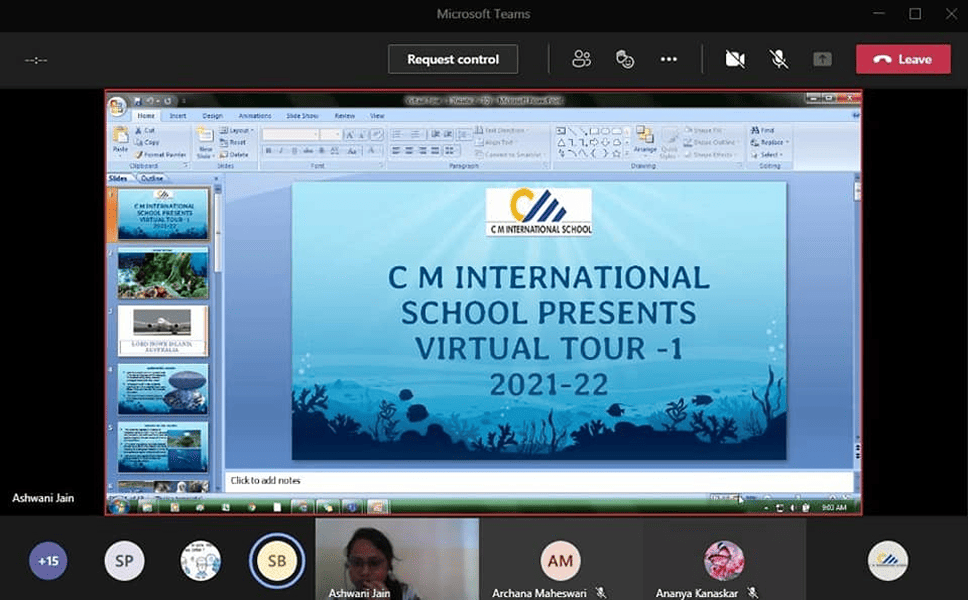The height and width of the screenshot is (600, 968).
Task: Select the AM Archana Maheswari avatar
Action: (x=560, y=560)
